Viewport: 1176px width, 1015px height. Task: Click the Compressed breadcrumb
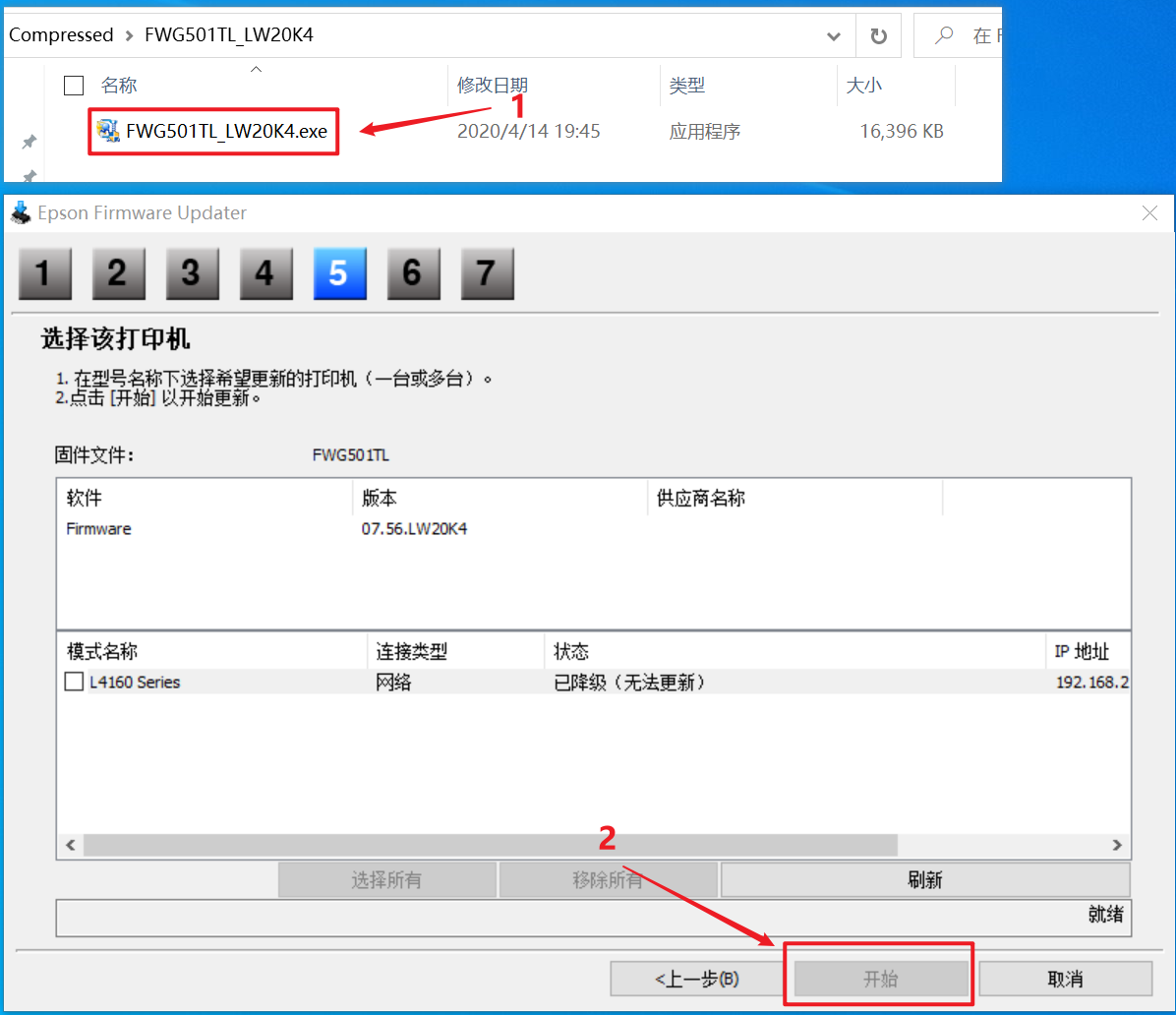[61, 35]
